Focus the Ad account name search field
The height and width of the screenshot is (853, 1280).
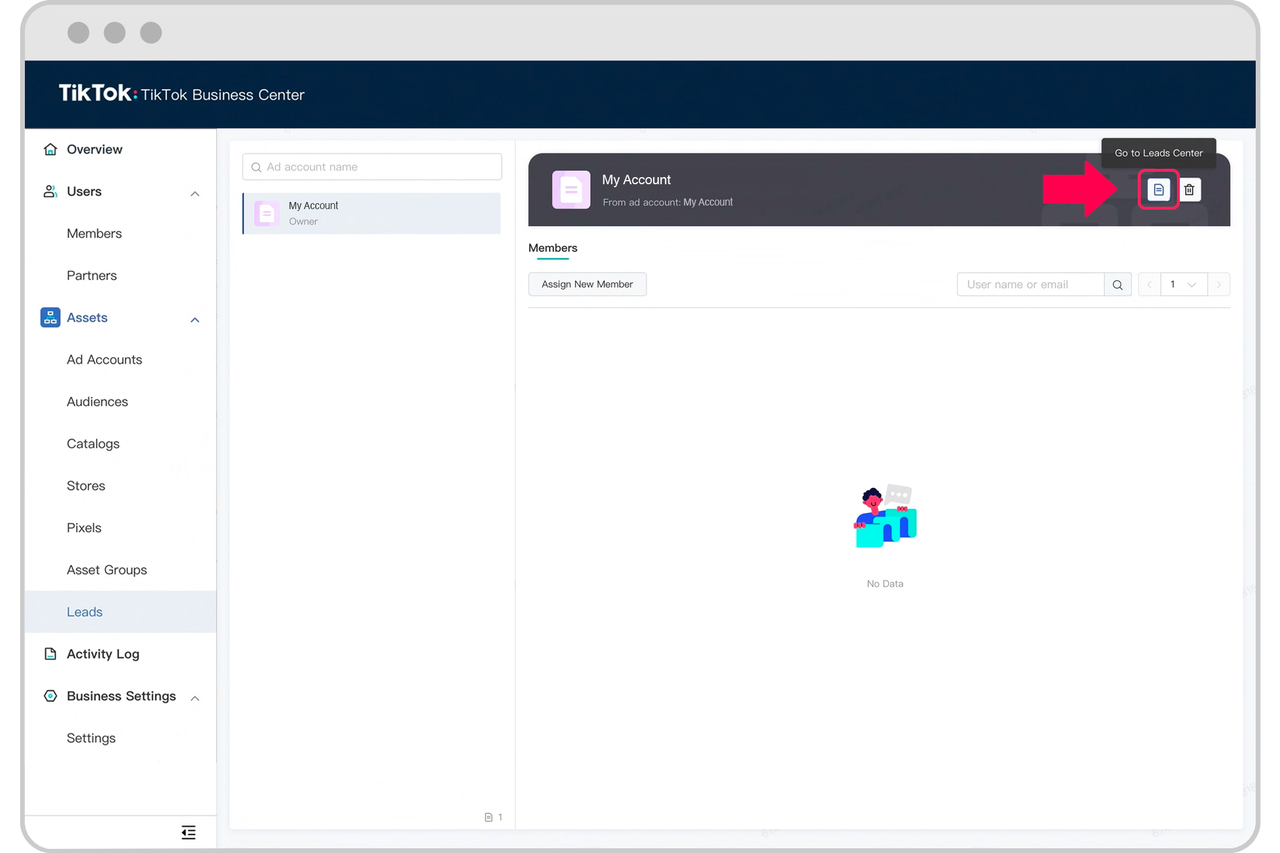(372, 167)
